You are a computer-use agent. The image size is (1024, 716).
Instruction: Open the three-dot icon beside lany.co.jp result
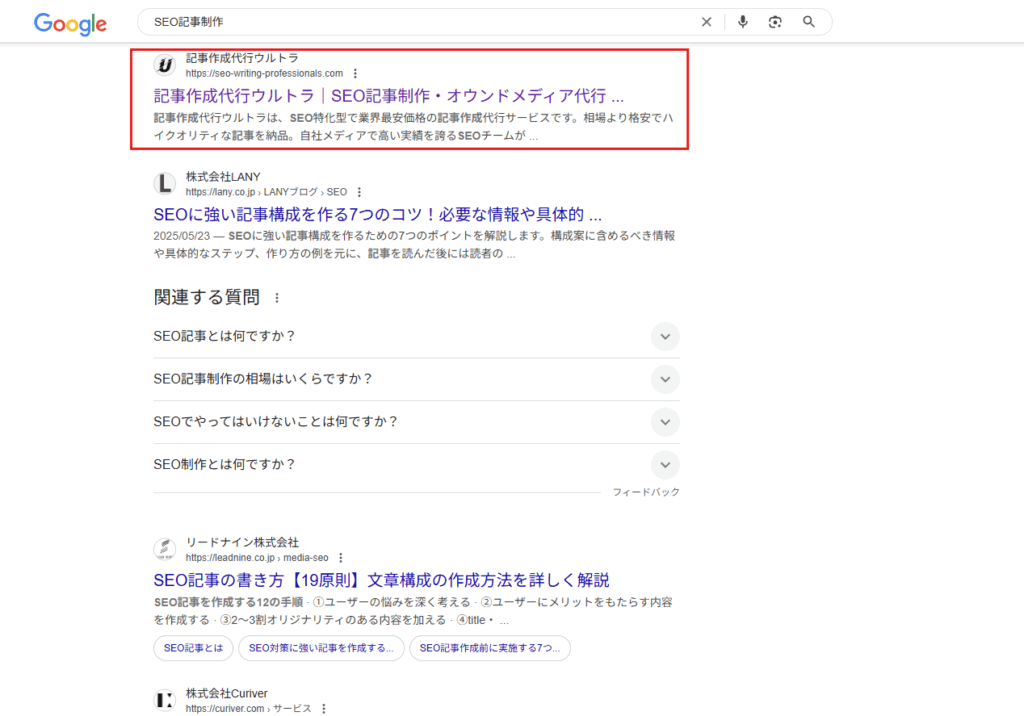click(x=359, y=191)
